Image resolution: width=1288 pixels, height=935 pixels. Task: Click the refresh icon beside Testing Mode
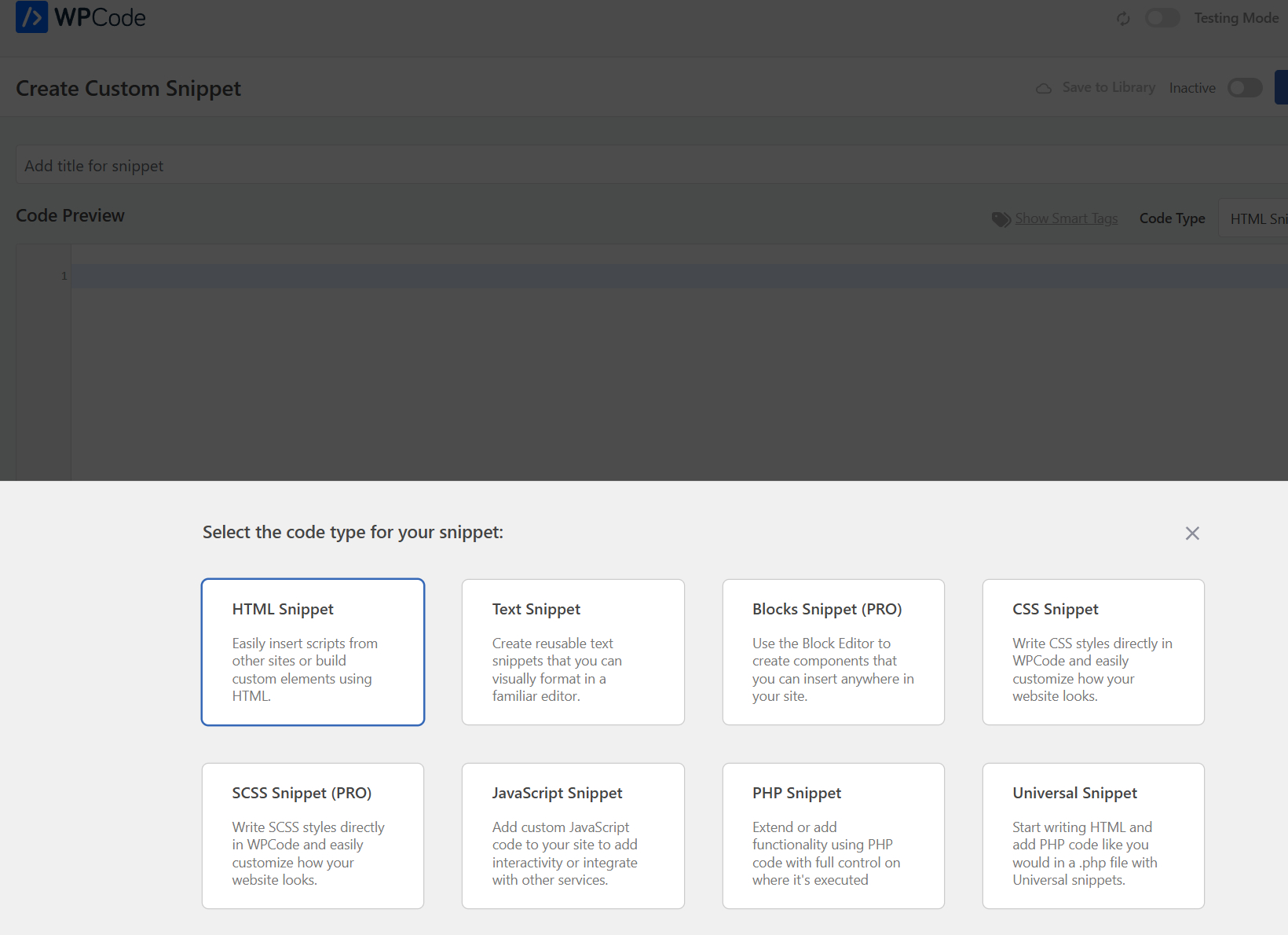(1123, 18)
